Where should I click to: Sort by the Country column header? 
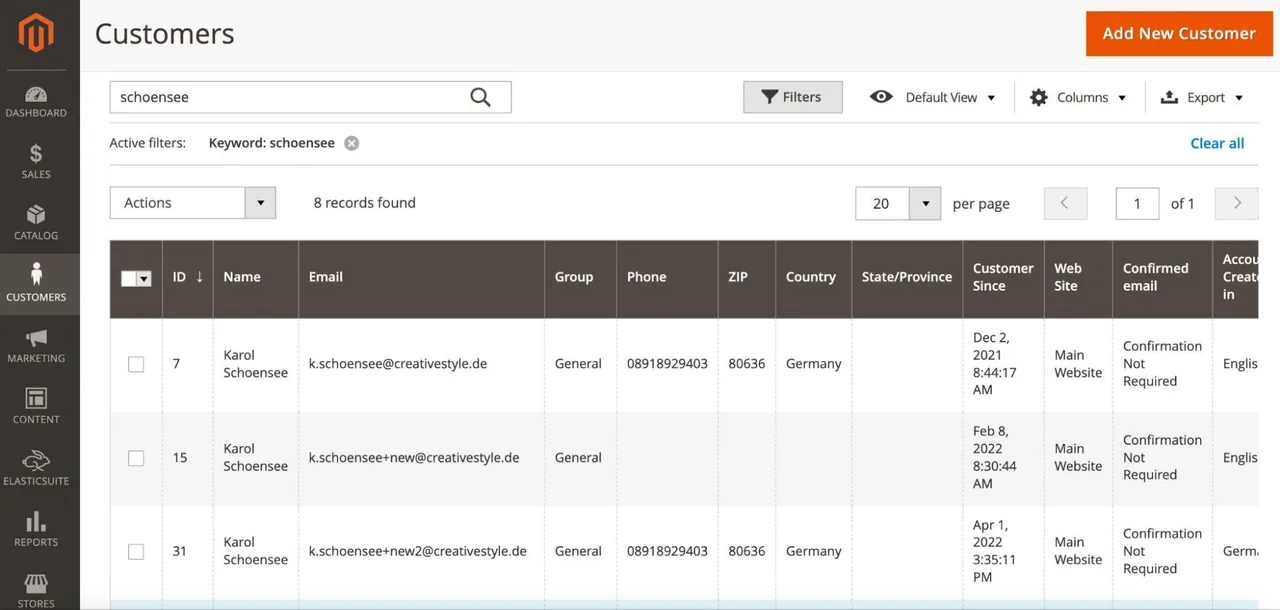[x=813, y=277]
